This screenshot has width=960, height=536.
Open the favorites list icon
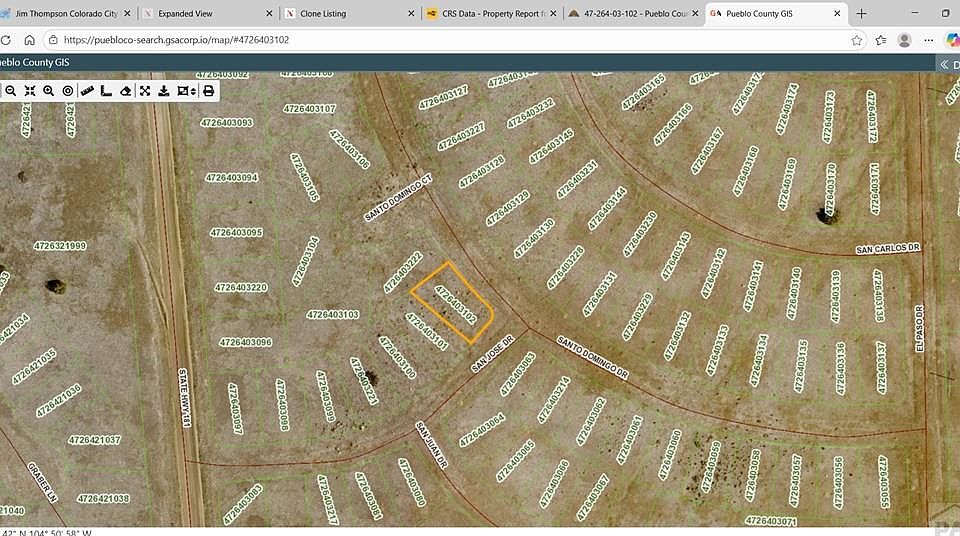[x=880, y=40]
